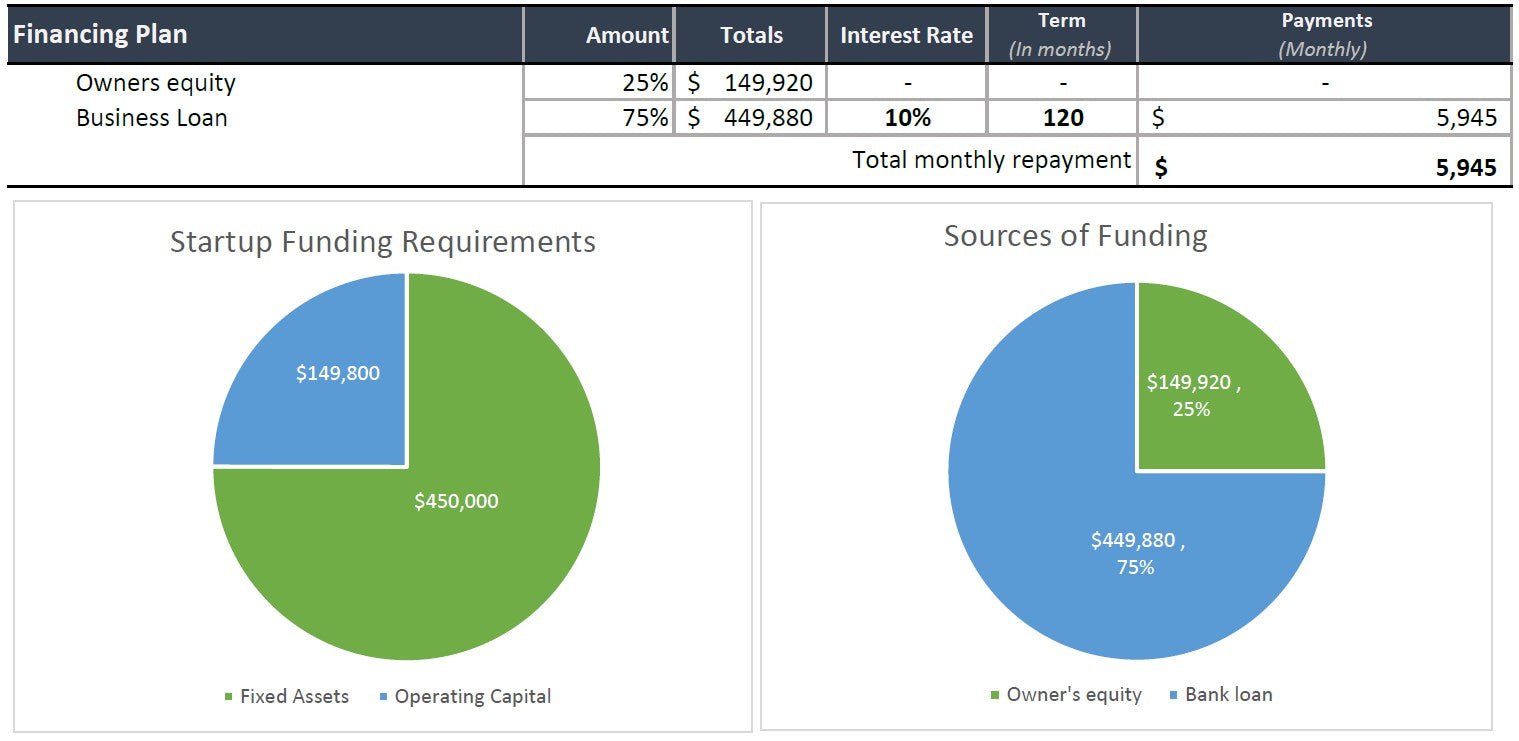Click the 10% interest rate cell
This screenshot has height=741, width=1519.
(x=907, y=118)
